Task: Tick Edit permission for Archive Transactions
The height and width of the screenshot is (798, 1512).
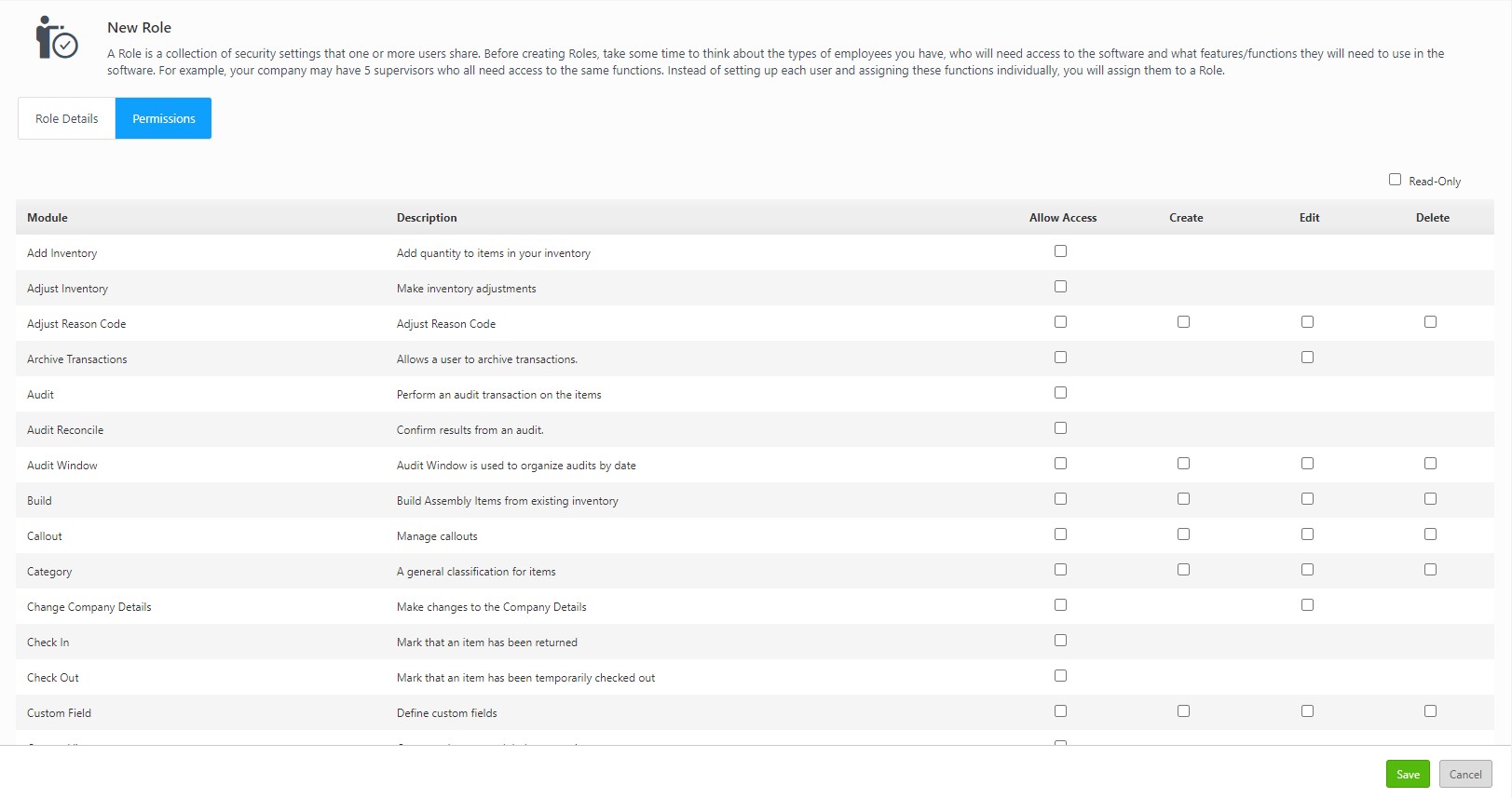Action: click(1307, 358)
